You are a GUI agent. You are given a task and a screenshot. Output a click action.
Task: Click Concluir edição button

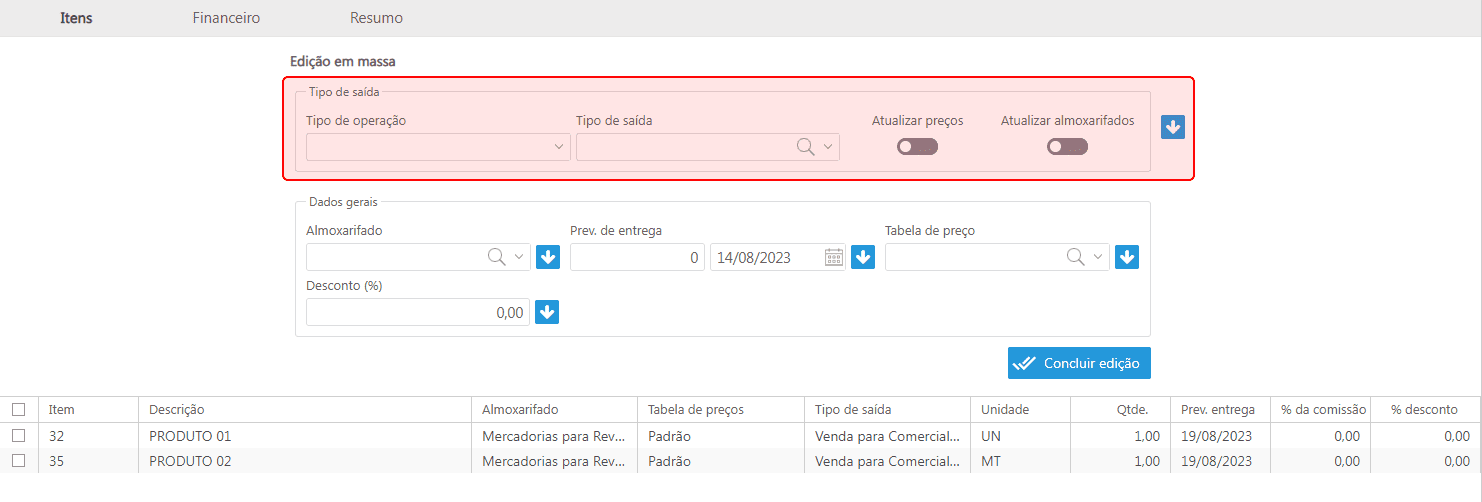click(1079, 363)
